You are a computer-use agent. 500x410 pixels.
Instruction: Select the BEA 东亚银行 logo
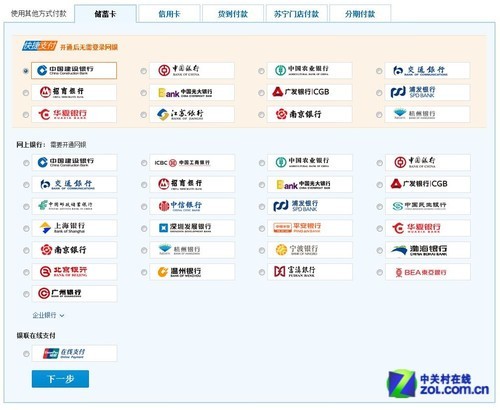click(x=428, y=272)
